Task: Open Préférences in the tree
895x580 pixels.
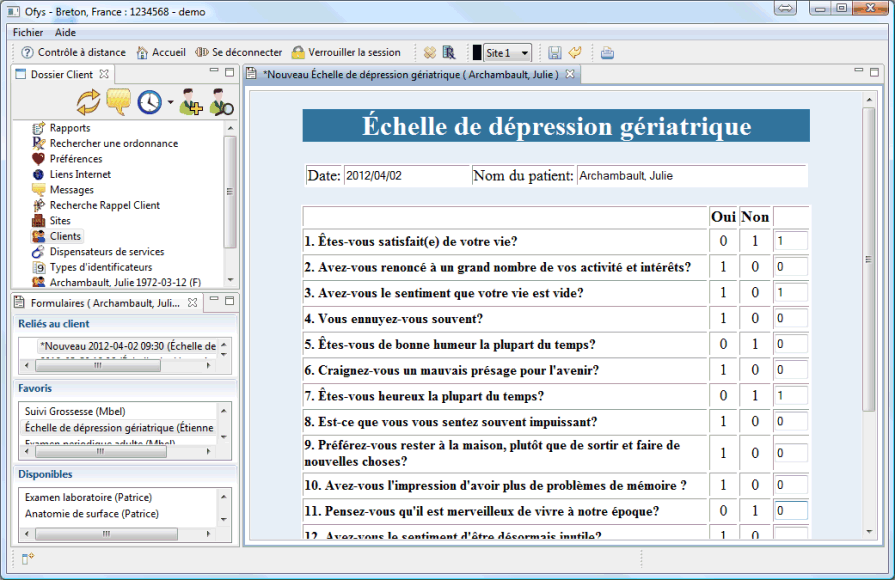Action: point(76,159)
